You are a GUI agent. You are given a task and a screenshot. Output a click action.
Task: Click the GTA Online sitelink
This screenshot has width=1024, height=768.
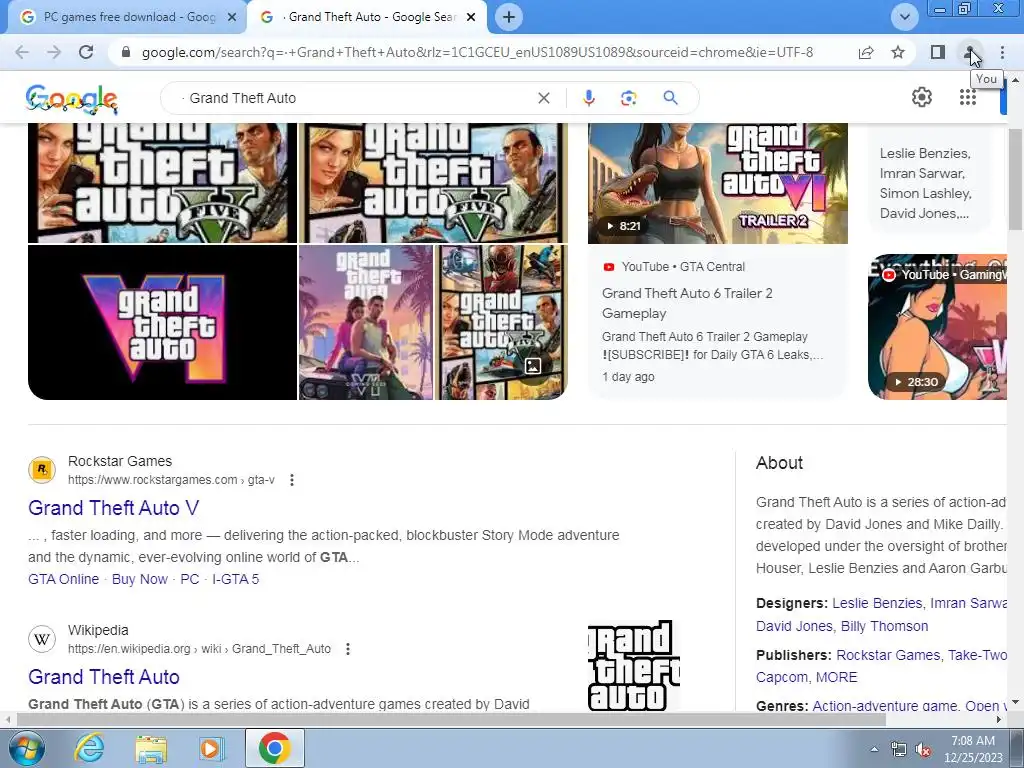click(63, 579)
